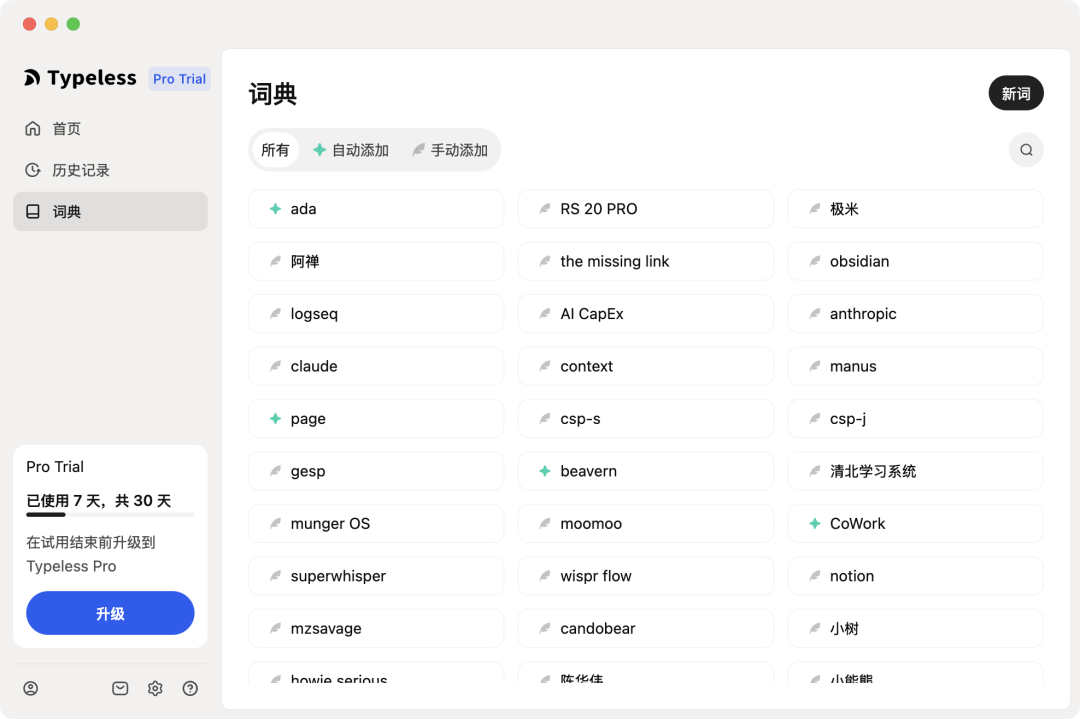Image resolution: width=1080 pixels, height=719 pixels.
Task: Click the Pro Trial badge
Action: click(x=179, y=79)
